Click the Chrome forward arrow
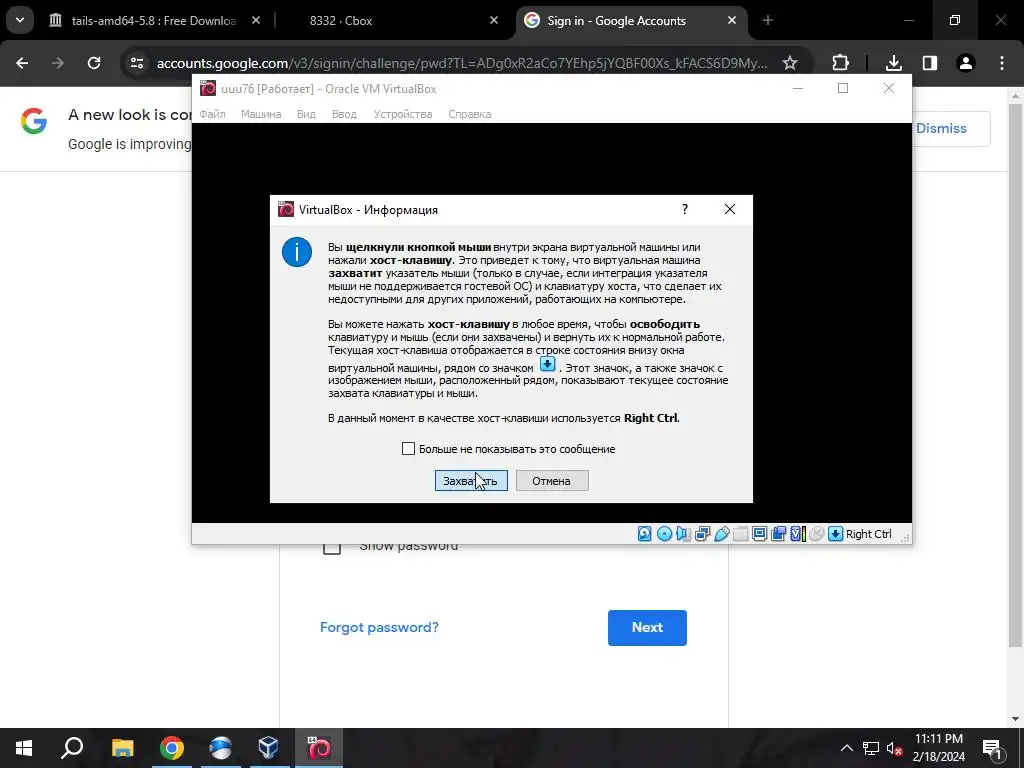This screenshot has height=768, width=1024. [58, 63]
